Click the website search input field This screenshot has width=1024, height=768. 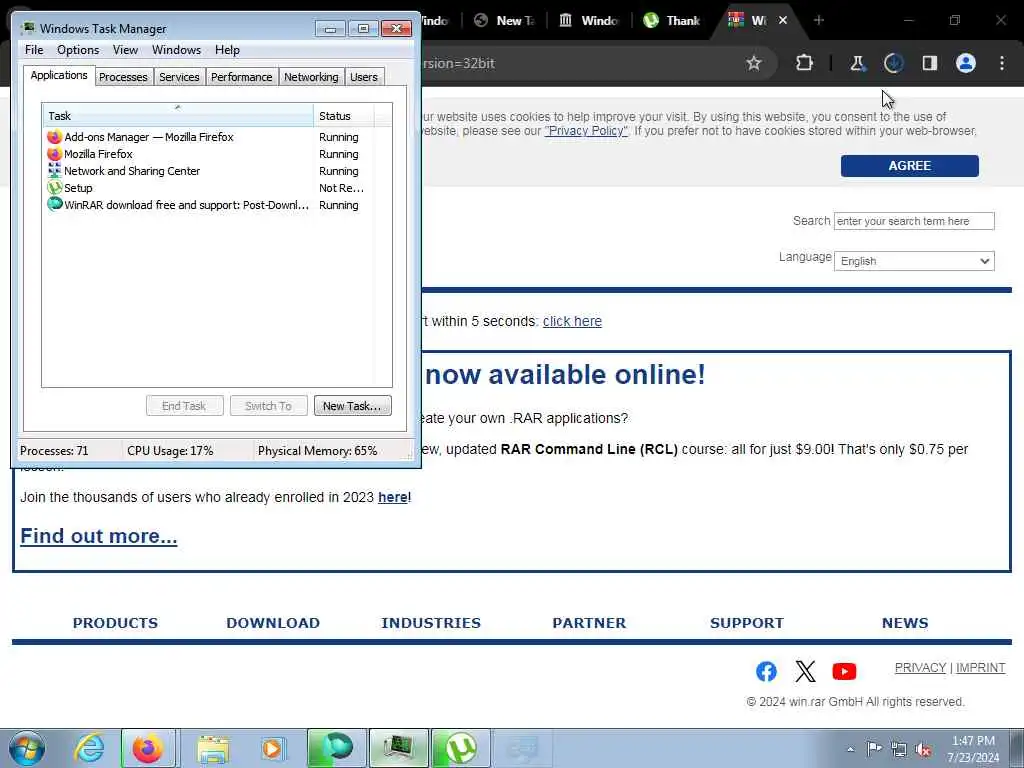(x=914, y=221)
